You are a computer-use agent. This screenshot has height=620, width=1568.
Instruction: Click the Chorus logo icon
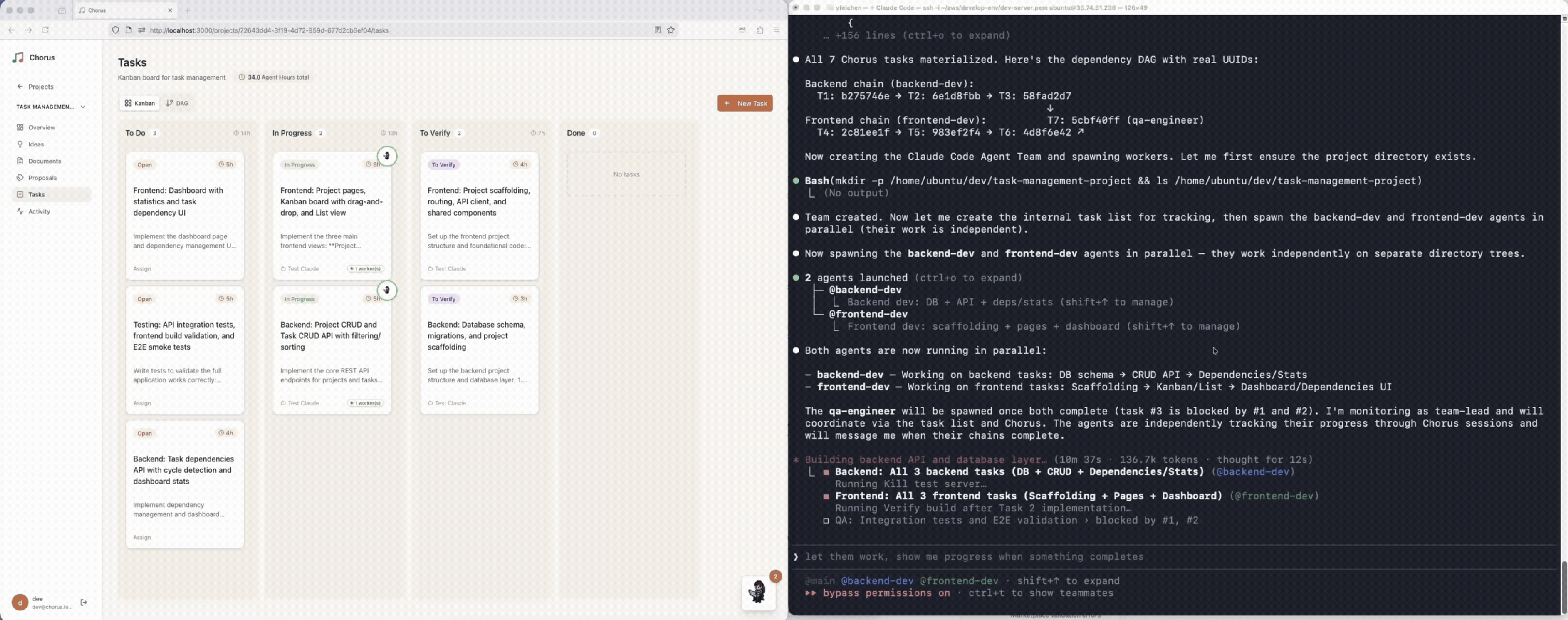[x=18, y=57]
